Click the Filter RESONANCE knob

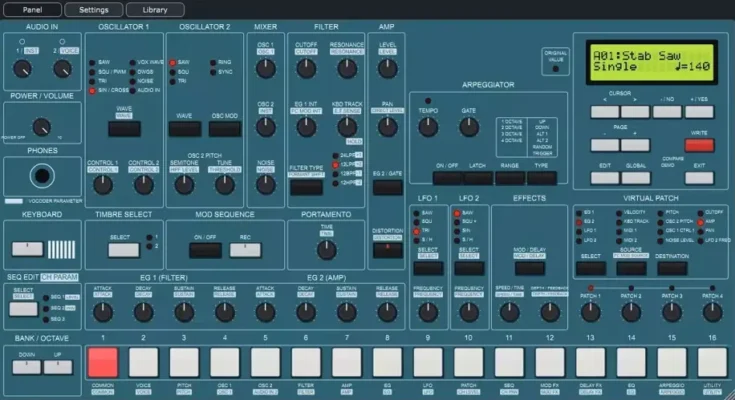[347, 69]
